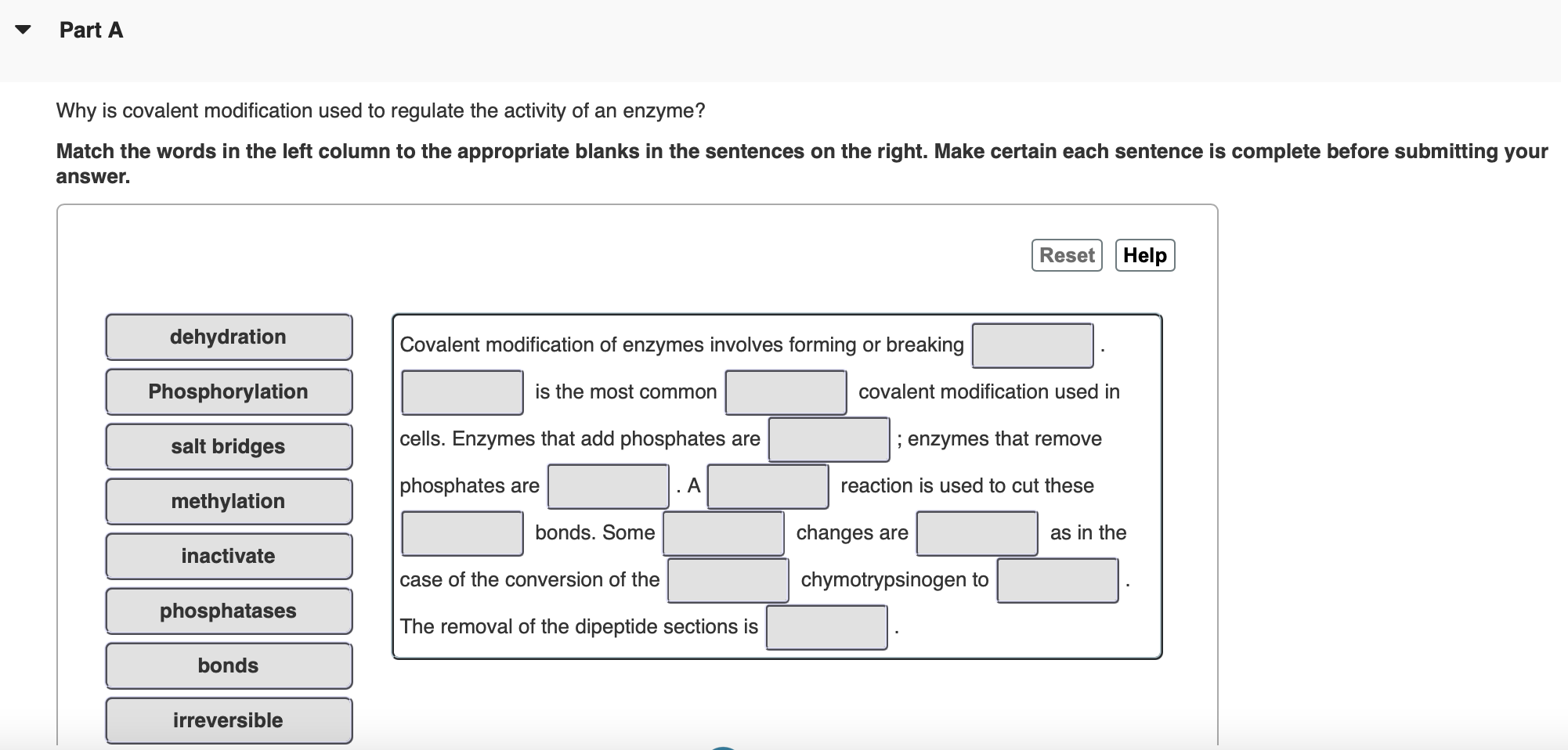The image size is (1568, 750).
Task: Select the phosphatases word tile
Action: 228,611
